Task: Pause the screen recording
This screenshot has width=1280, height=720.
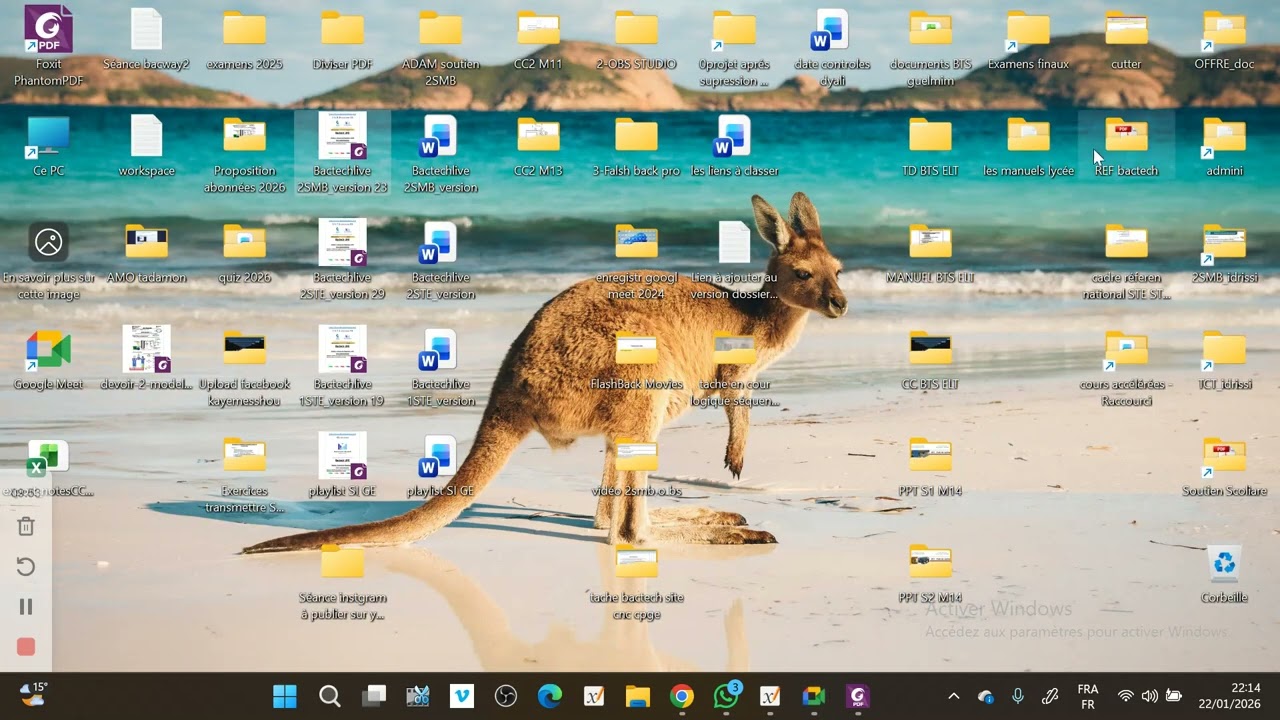Action: click(26, 607)
